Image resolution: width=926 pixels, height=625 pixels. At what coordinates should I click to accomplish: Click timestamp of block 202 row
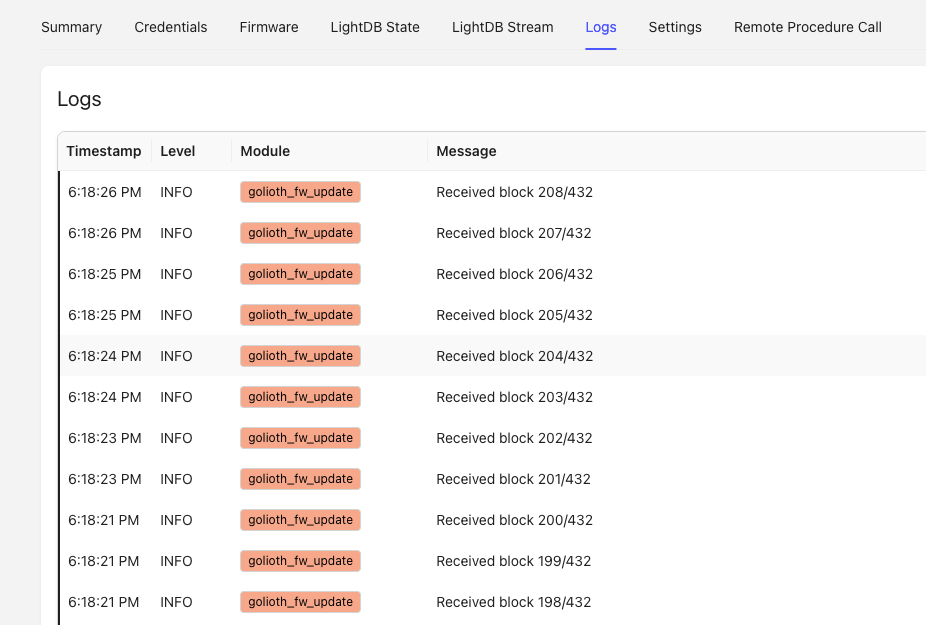(105, 438)
